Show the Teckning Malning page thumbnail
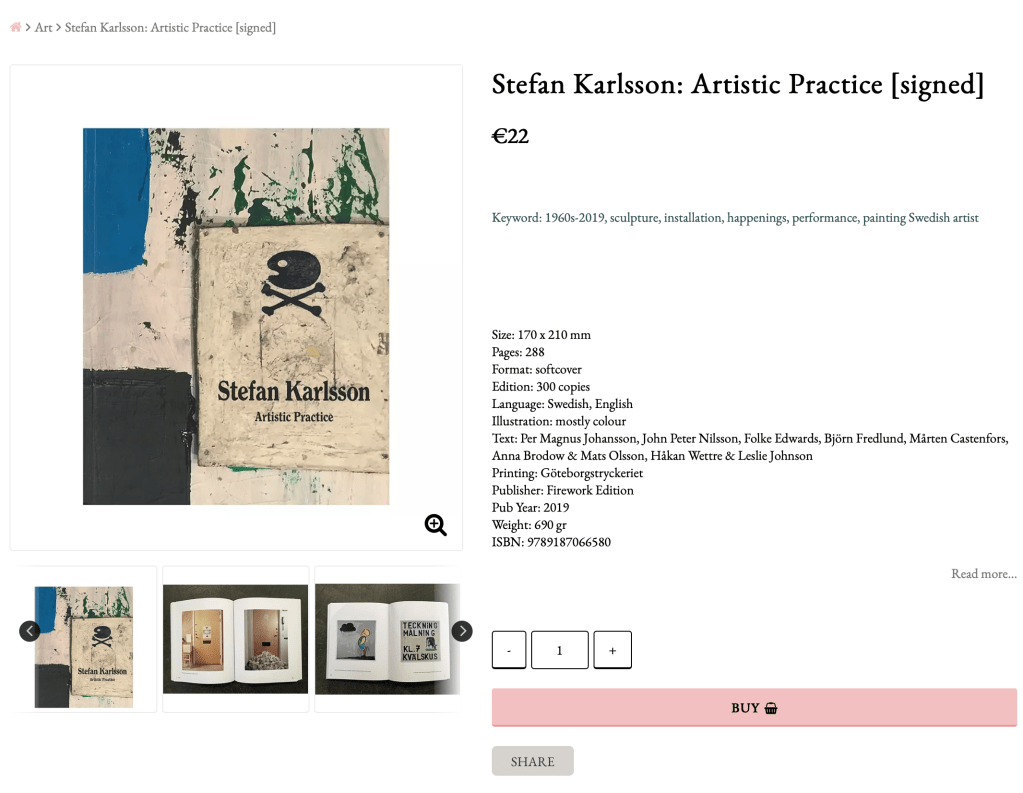The width and height of the screenshot is (1023, 793). [387, 639]
